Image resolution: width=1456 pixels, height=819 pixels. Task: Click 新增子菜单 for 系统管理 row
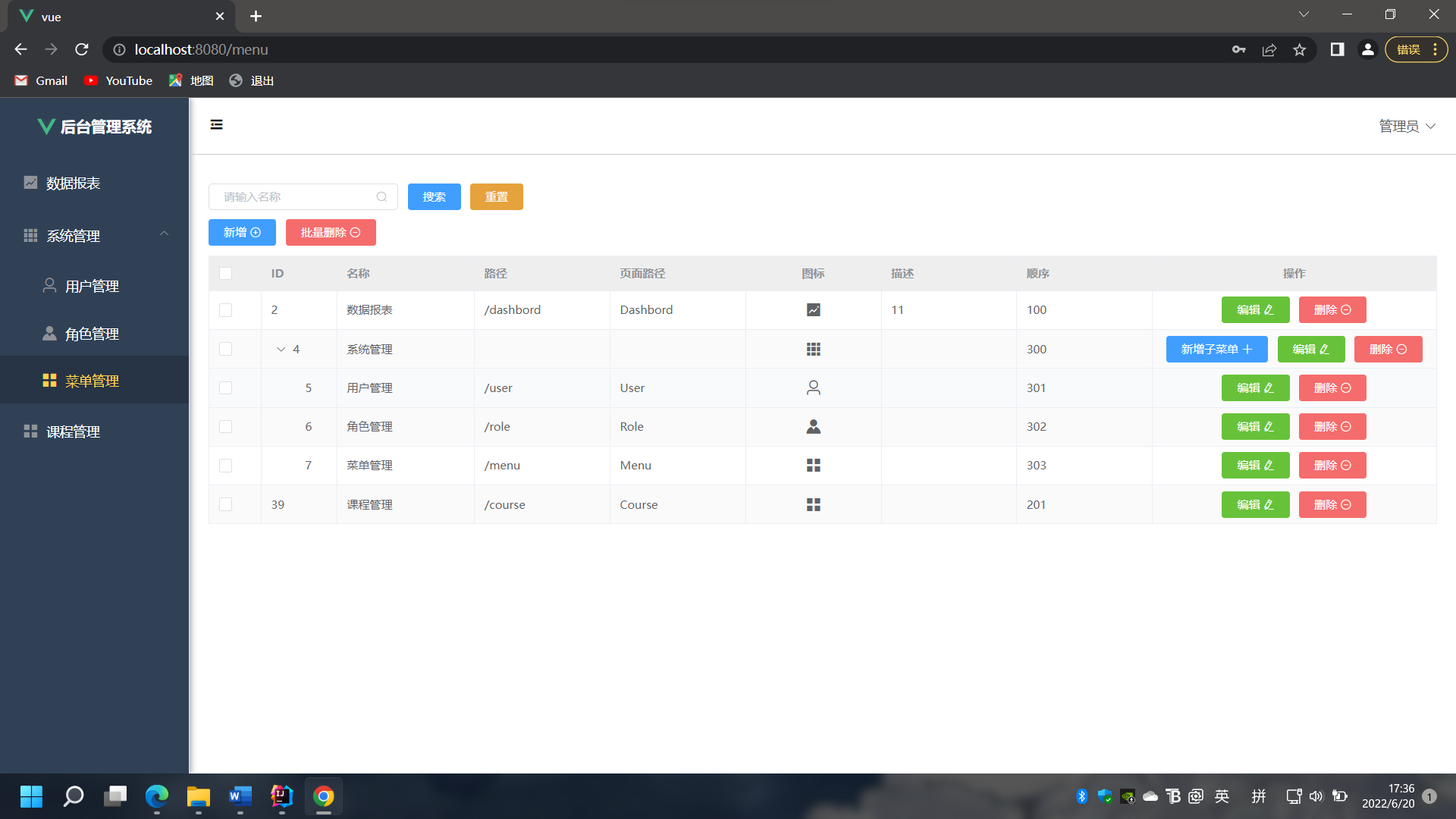pyautogui.click(x=1216, y=349)
